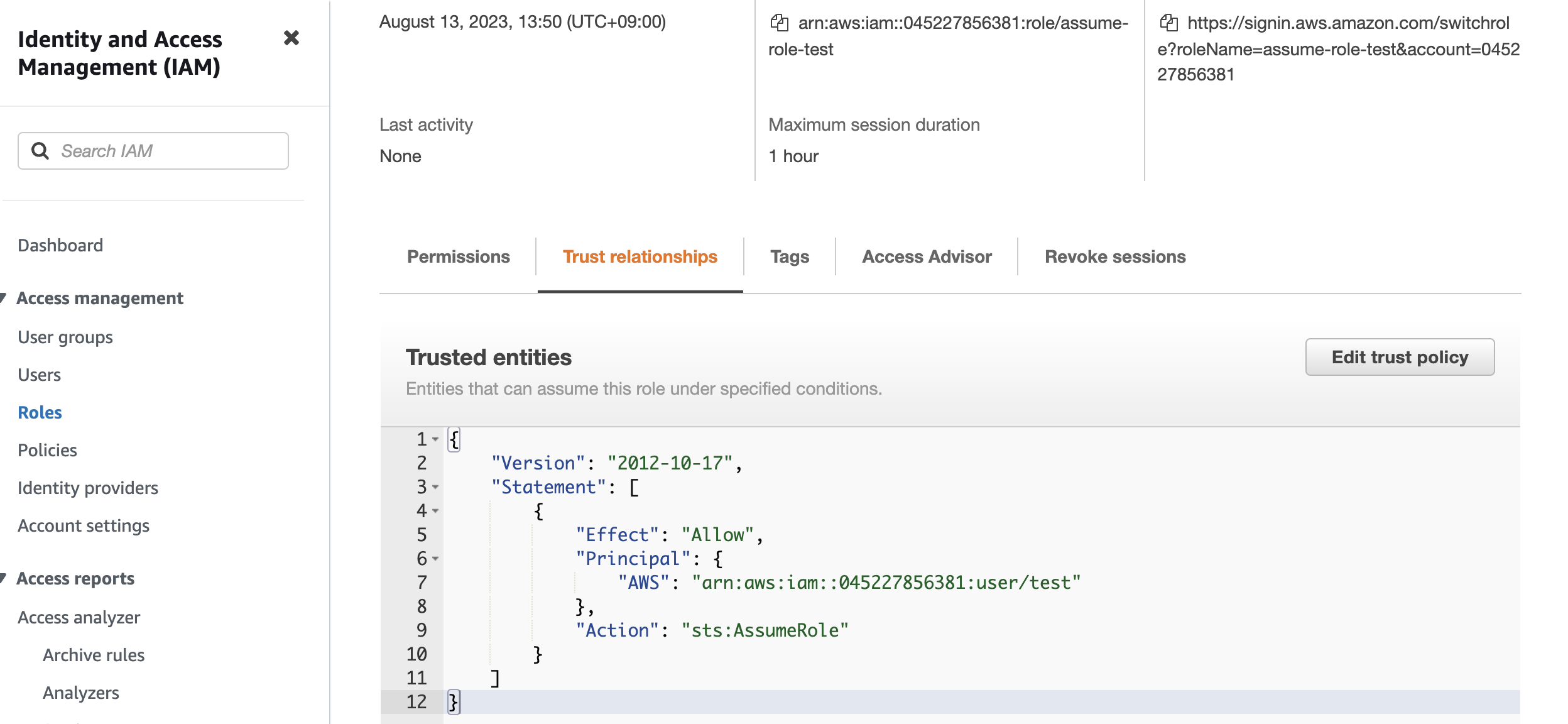Screen dimensions: 1568x724
Task: Fold the Statement array at line 3
Action: click(x=435, y=487)
